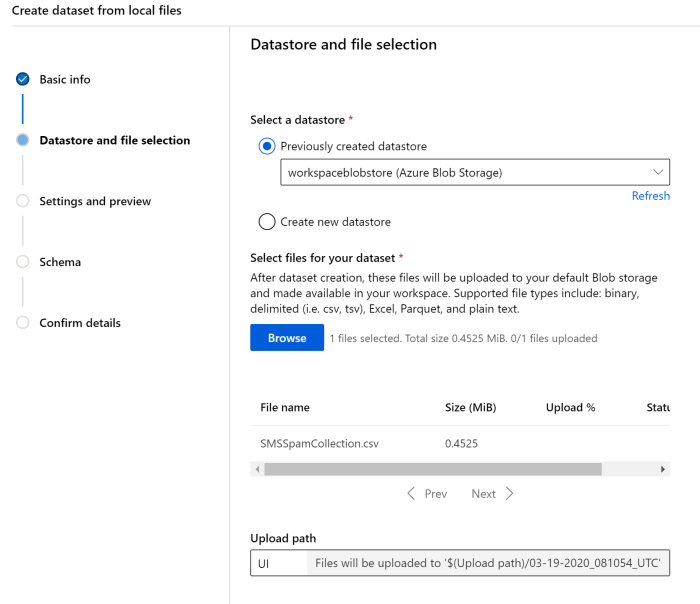This screenshot has height=604, width=700.
Task: Open the workspaceblobstore datastore dropdown
Action: (474, 172)
